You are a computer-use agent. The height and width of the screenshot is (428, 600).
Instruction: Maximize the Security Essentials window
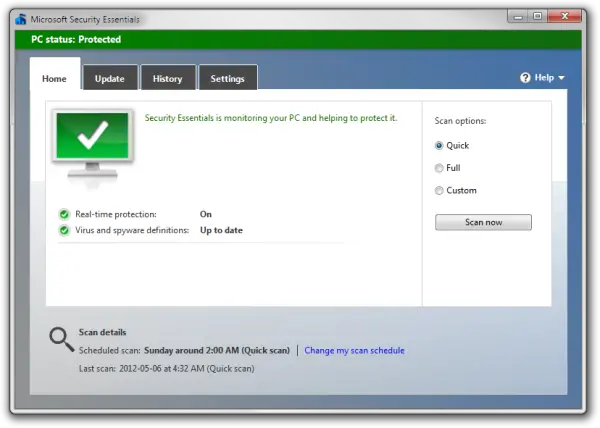[x=538, y=16]
